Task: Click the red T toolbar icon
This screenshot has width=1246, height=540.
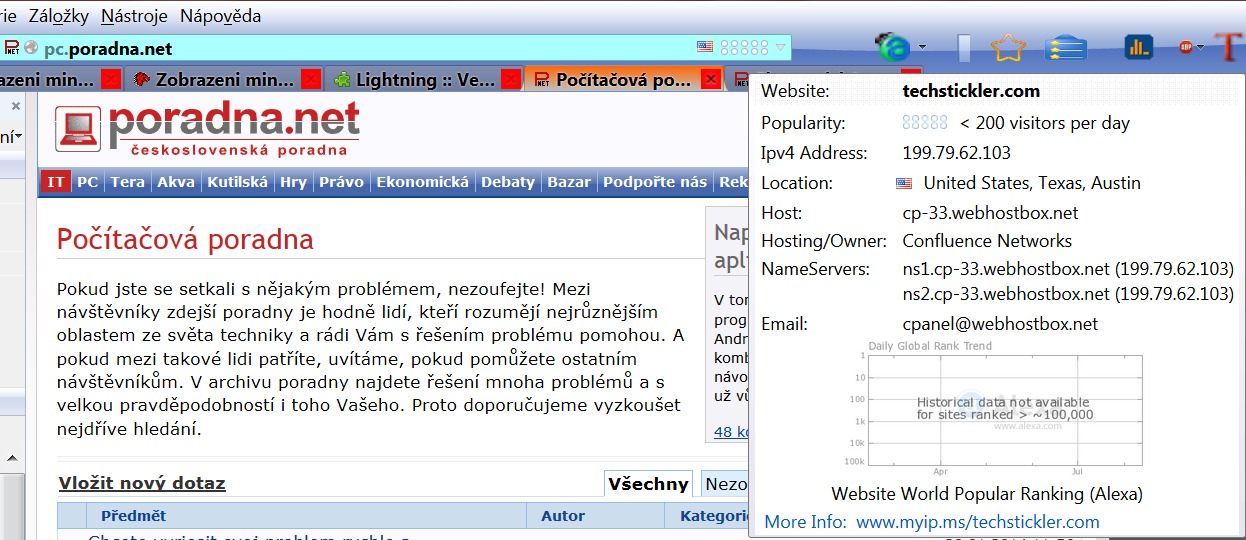Action: [x=1228, y=47]
